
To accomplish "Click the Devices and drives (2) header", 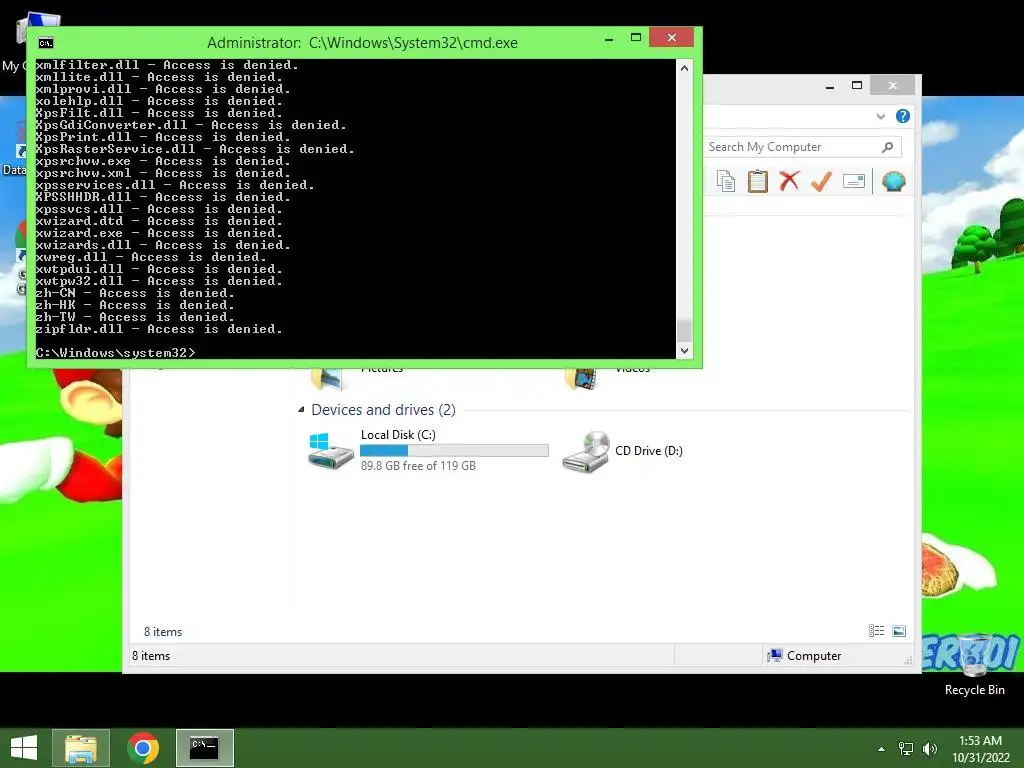I will (383, 409).
